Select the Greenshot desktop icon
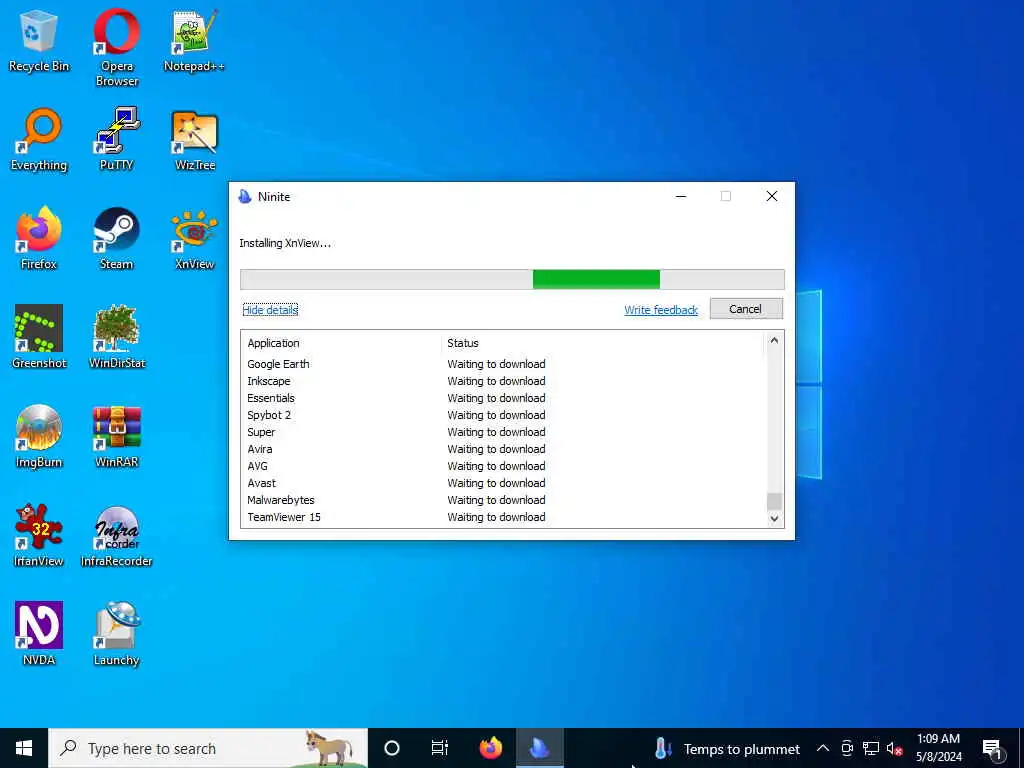Viewport: 1024px width, 768px height. (39, 337)
